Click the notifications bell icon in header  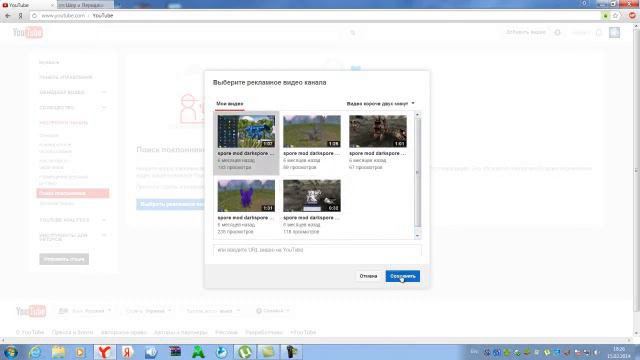click(x=599, y=32)
